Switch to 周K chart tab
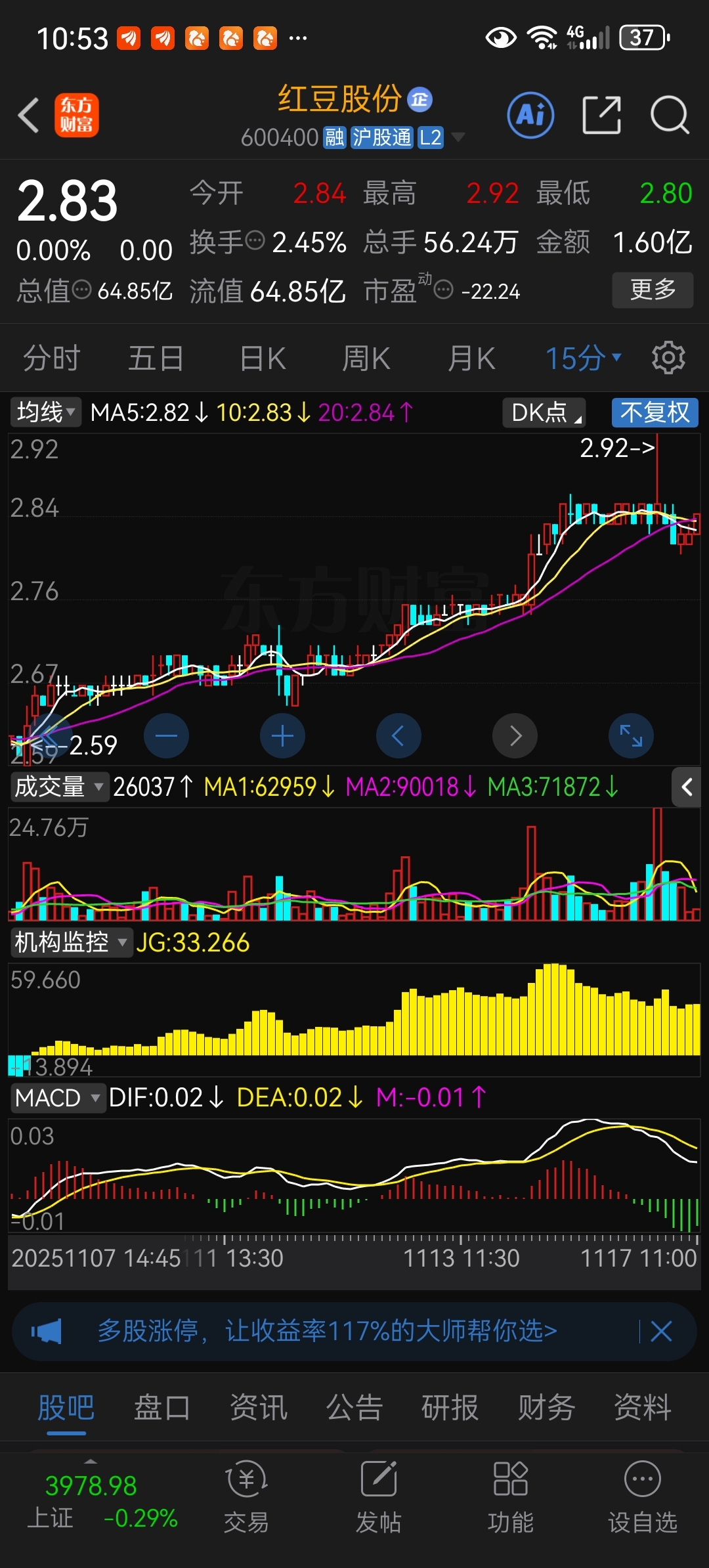The width and height of the screenshot is (709, 1568). click(366, 359)
